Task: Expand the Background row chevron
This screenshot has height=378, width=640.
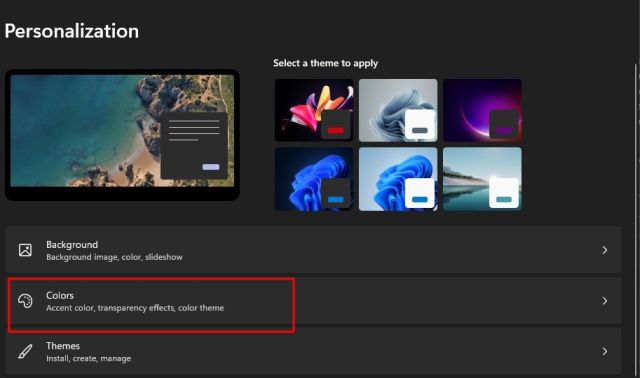Action: [604, 250]
